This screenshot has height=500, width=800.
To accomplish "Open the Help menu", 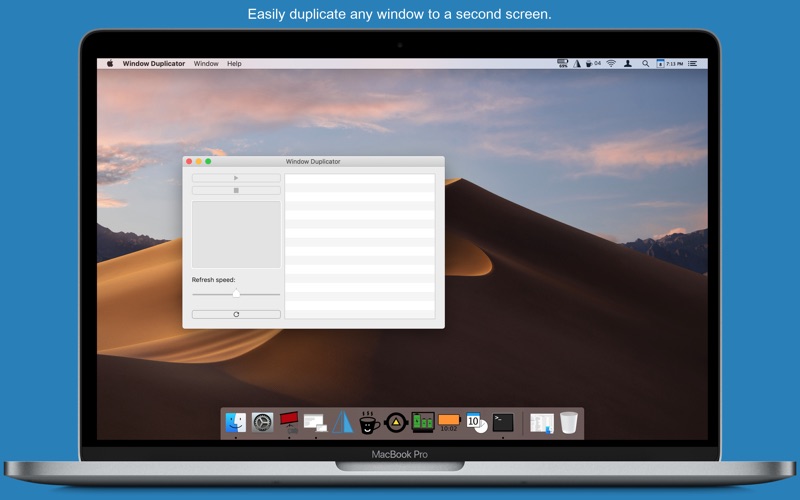I will (234, 64).
